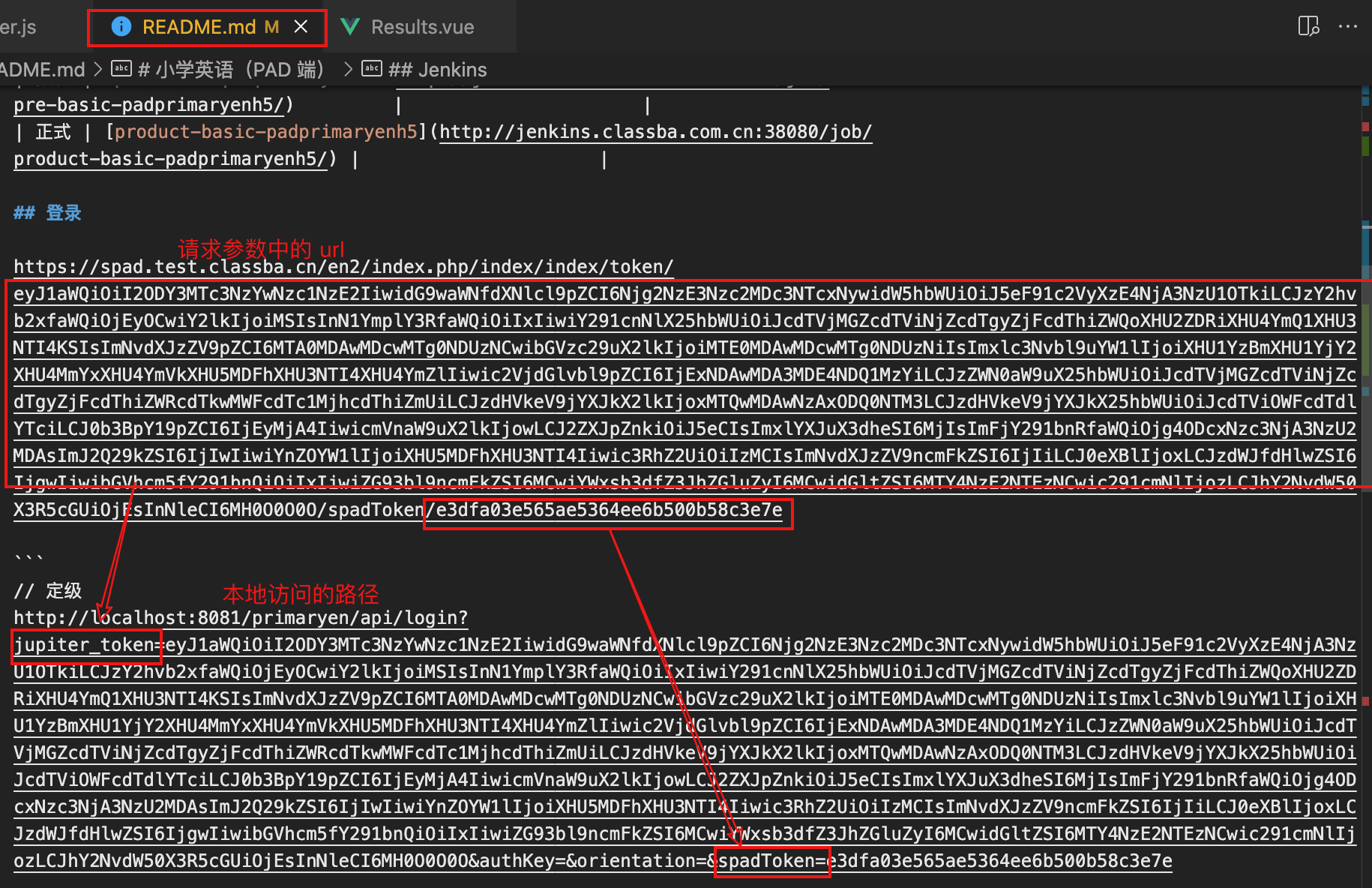Click the ADME.md breadcrumb file segment
Image resolution: width=1372 pixels, height=888 pixels.
point(43,70)
